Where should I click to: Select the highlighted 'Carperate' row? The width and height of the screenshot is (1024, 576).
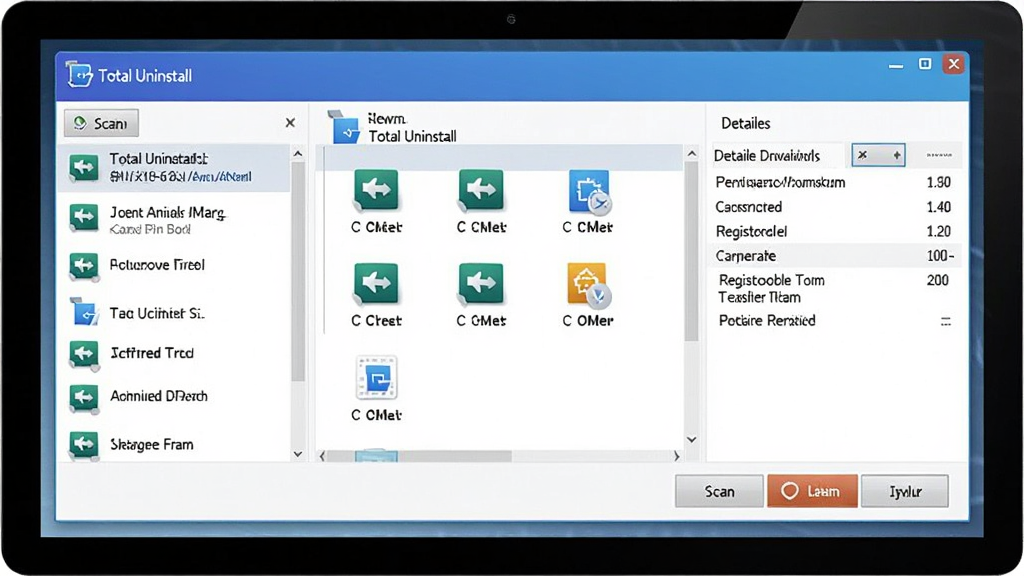[x=835, y=255]
